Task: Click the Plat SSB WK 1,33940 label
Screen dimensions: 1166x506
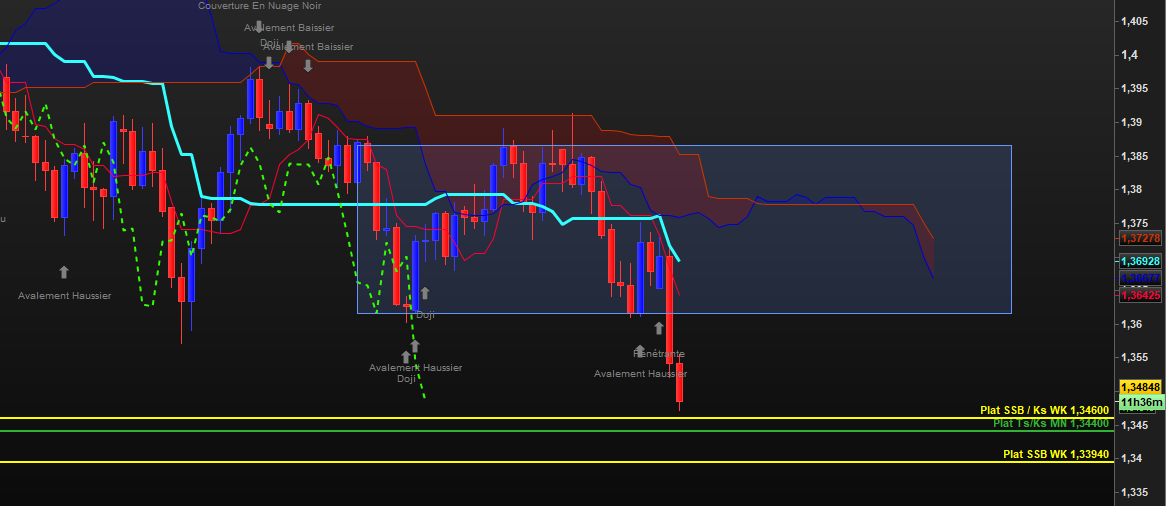Action: [1056, 454]
